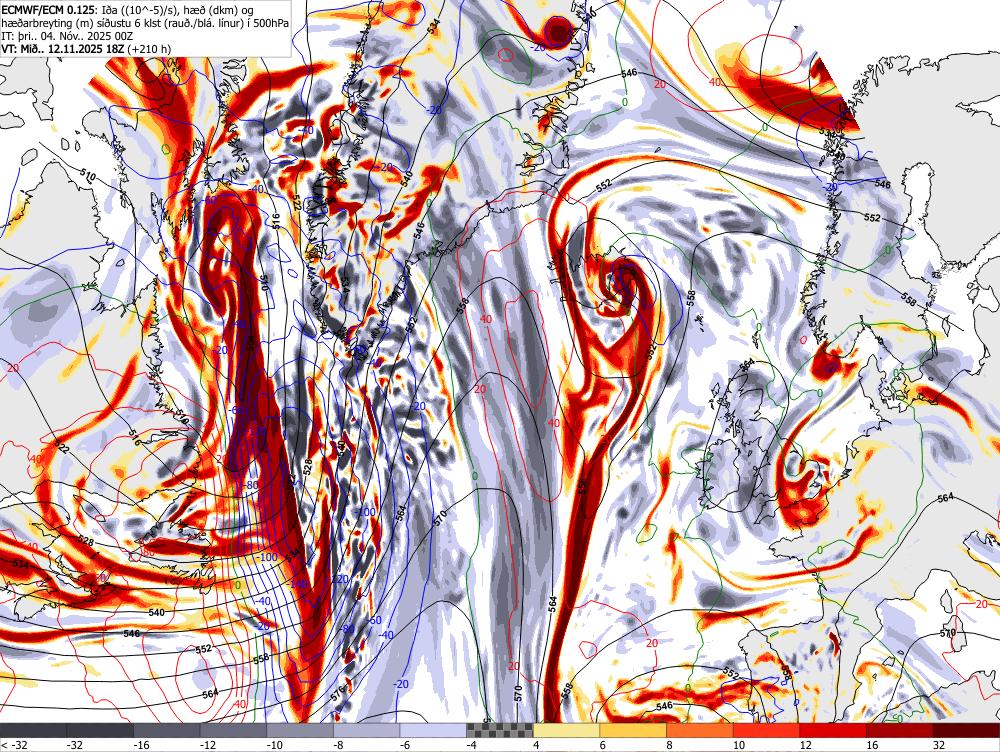Select the legend swatch for -12 to -10
Viewport: 1000px width, 752px height.
tap(233, 730)
